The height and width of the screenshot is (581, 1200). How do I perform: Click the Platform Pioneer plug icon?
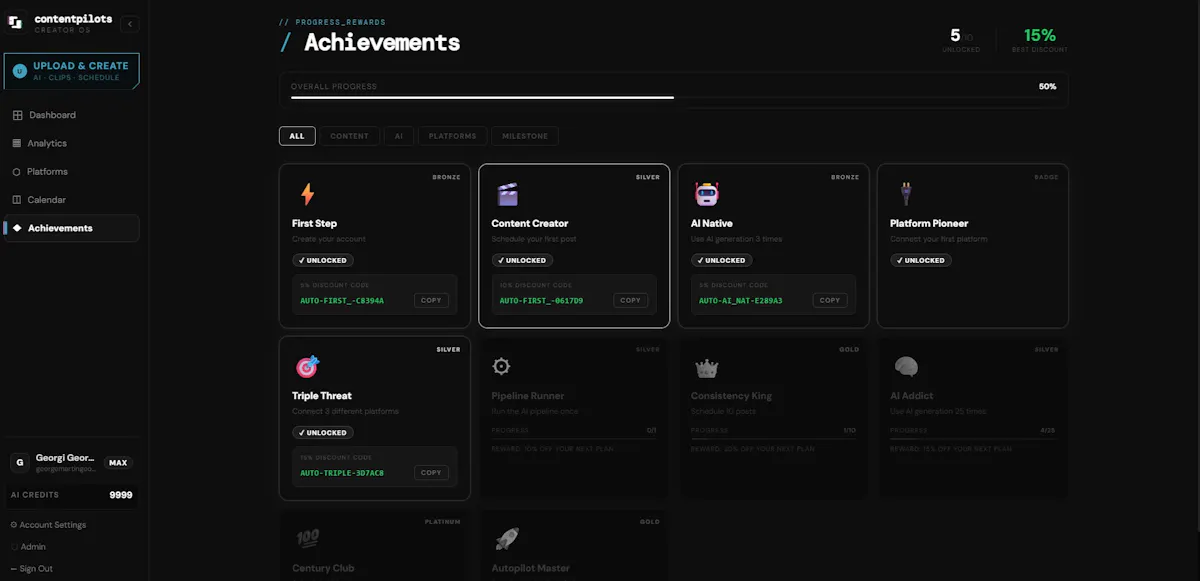pyautogui.click(x=906, y=194)
